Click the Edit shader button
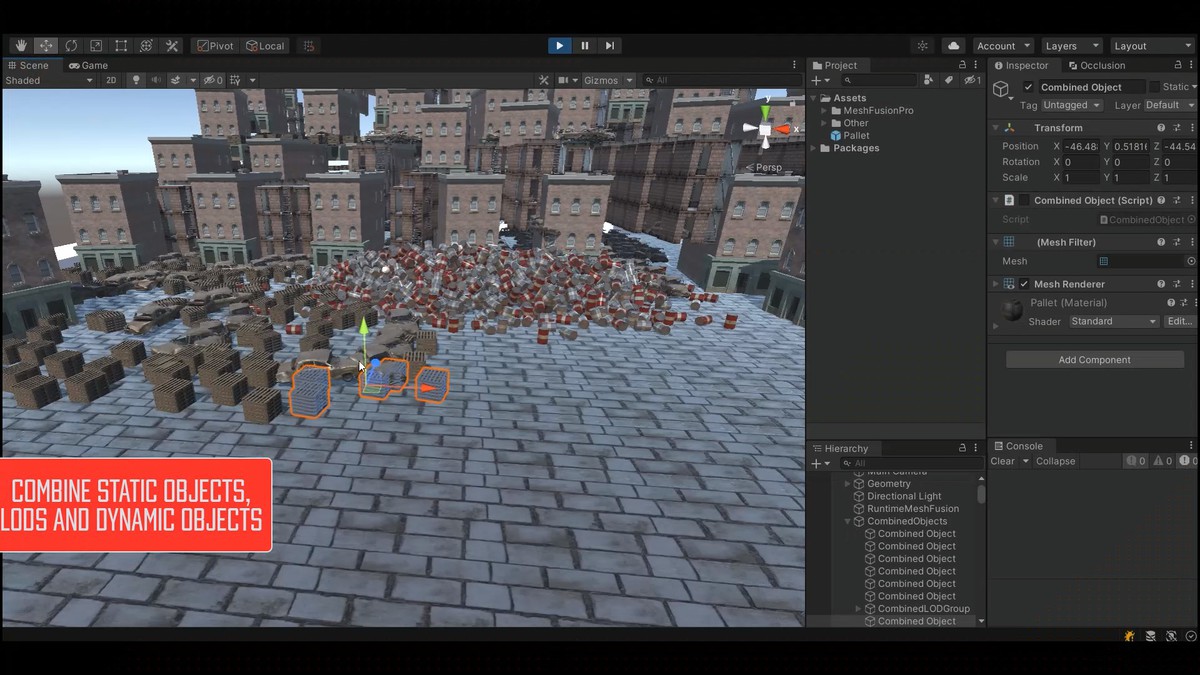This screenshot has width=1200, height=675. (1181, 322)
